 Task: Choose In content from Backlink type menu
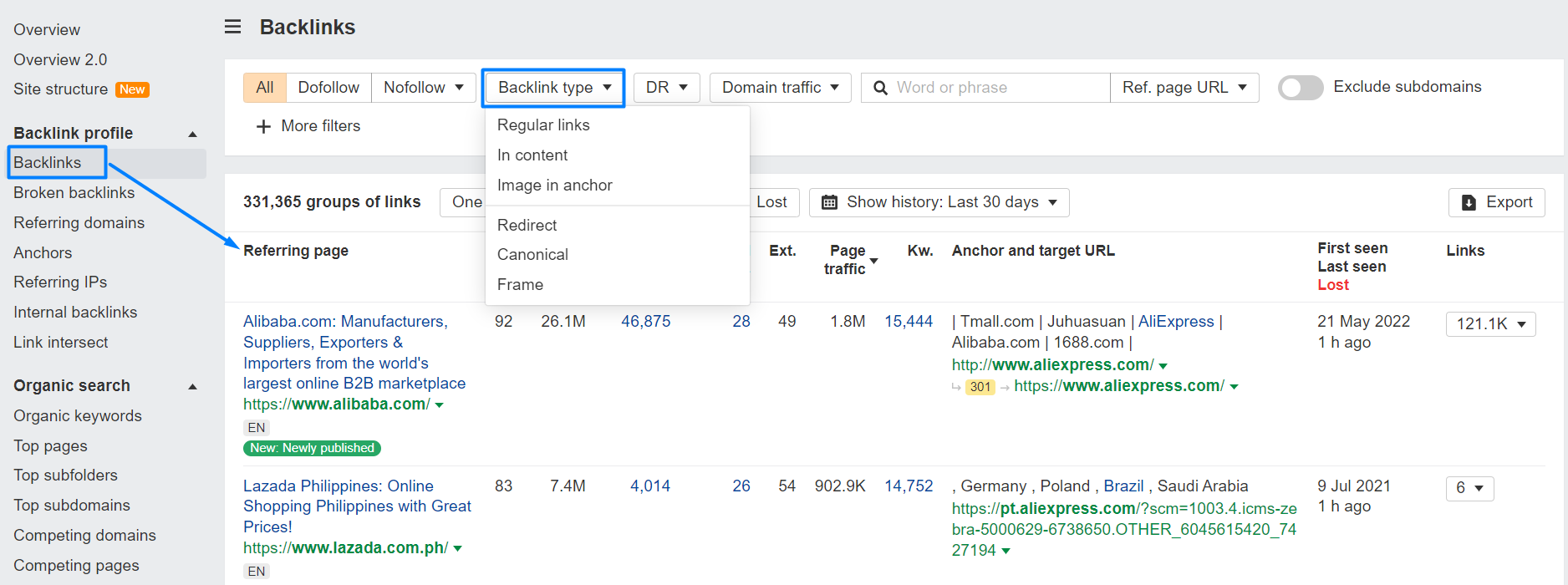(x=532, y=155)
